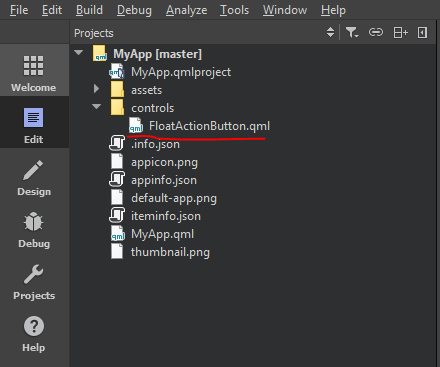
Task: Click the appinfo.json scroll icon
Action: pyautogui.click(x=117, y=179)
